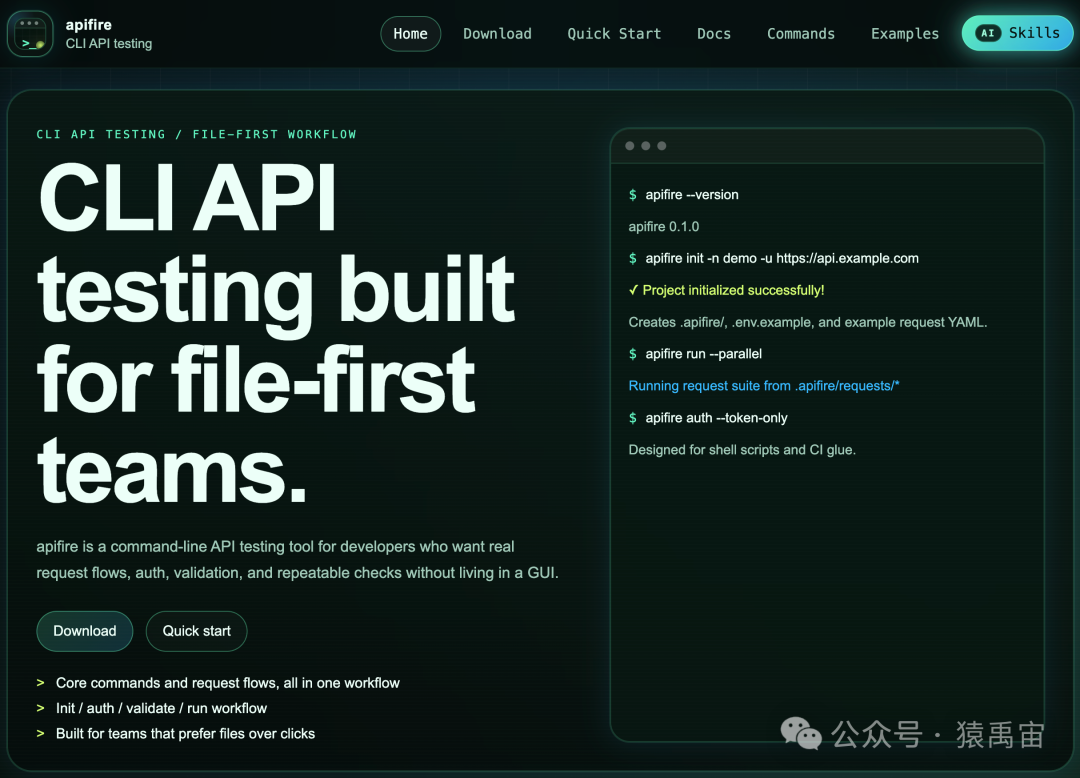
Task: Click the Quick start outline button
Action: coord(196,631)
